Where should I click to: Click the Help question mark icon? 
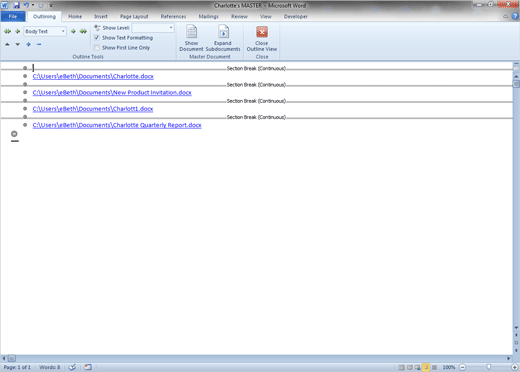click(515, 16)
